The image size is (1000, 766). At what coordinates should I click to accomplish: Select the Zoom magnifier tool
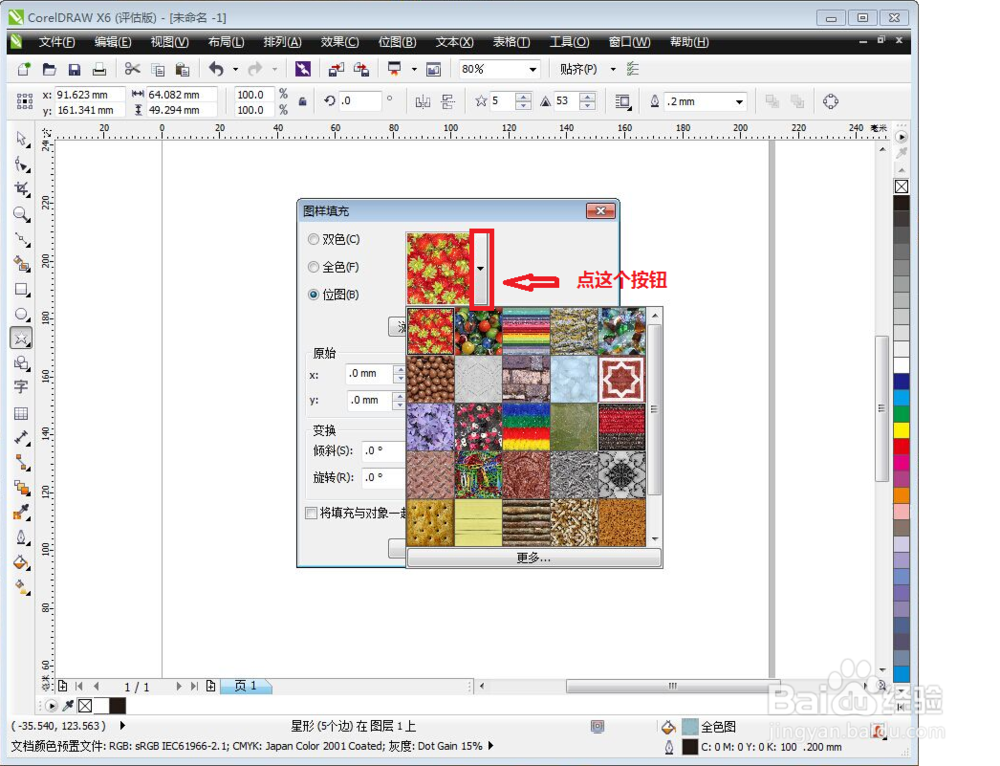tap(22, 214)
